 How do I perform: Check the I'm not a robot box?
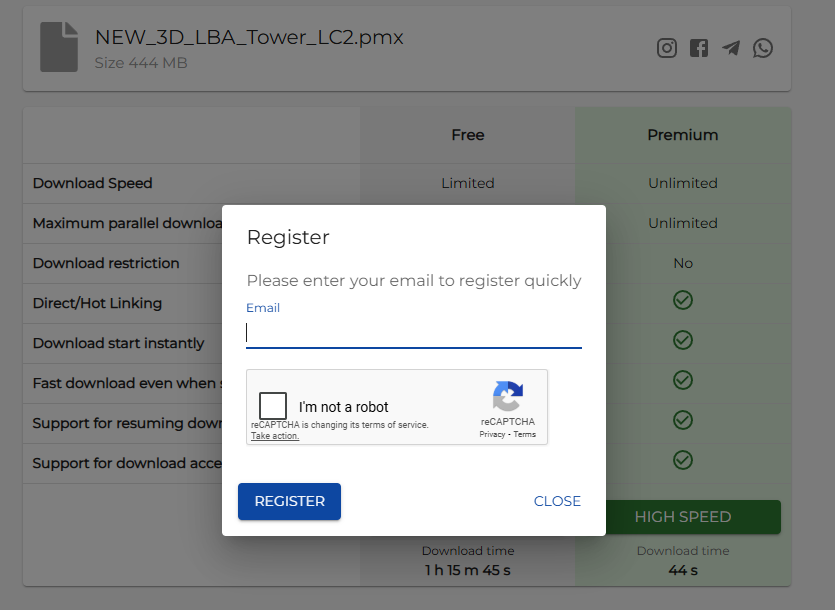[x=273, y=406]
